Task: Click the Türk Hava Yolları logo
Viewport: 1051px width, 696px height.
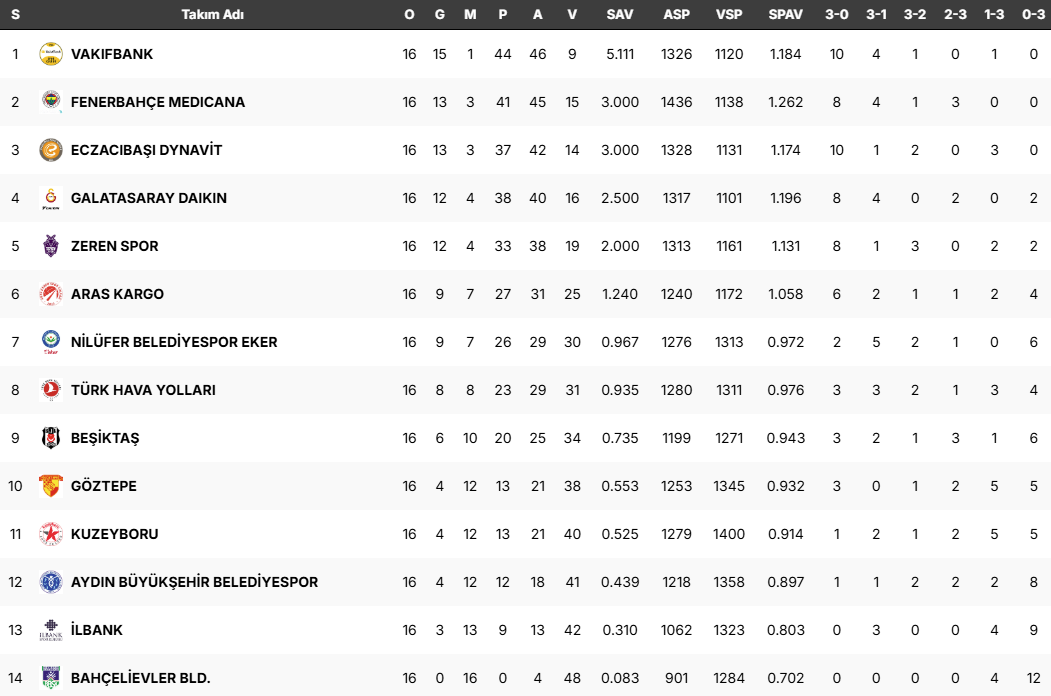Action: [51, 390]
